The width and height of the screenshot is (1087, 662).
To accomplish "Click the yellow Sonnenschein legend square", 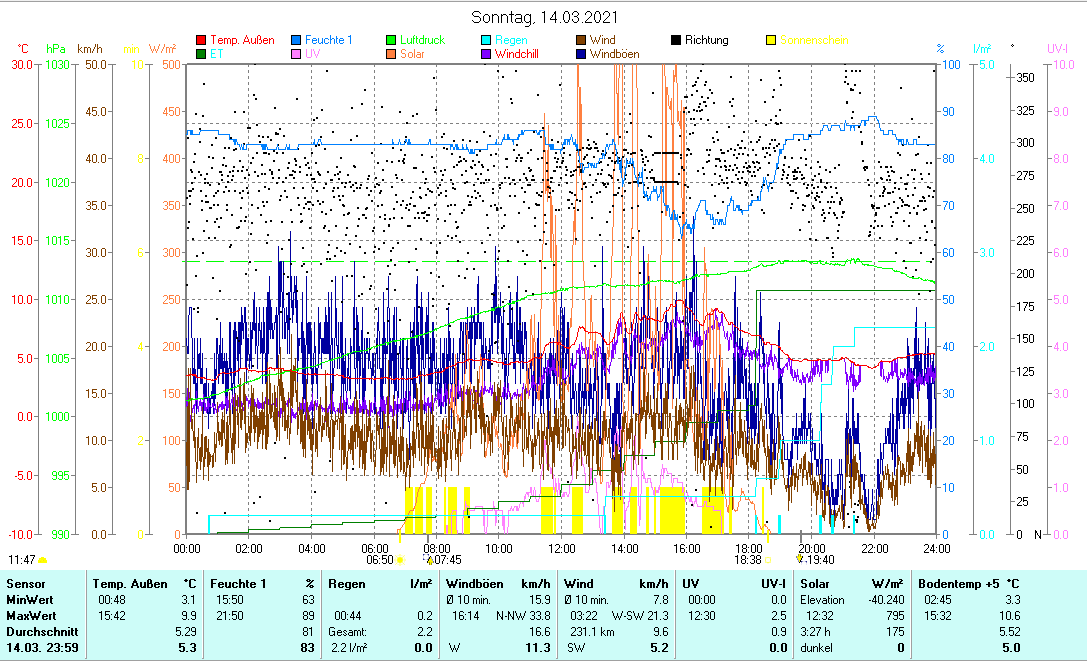I will click(772, 41).
